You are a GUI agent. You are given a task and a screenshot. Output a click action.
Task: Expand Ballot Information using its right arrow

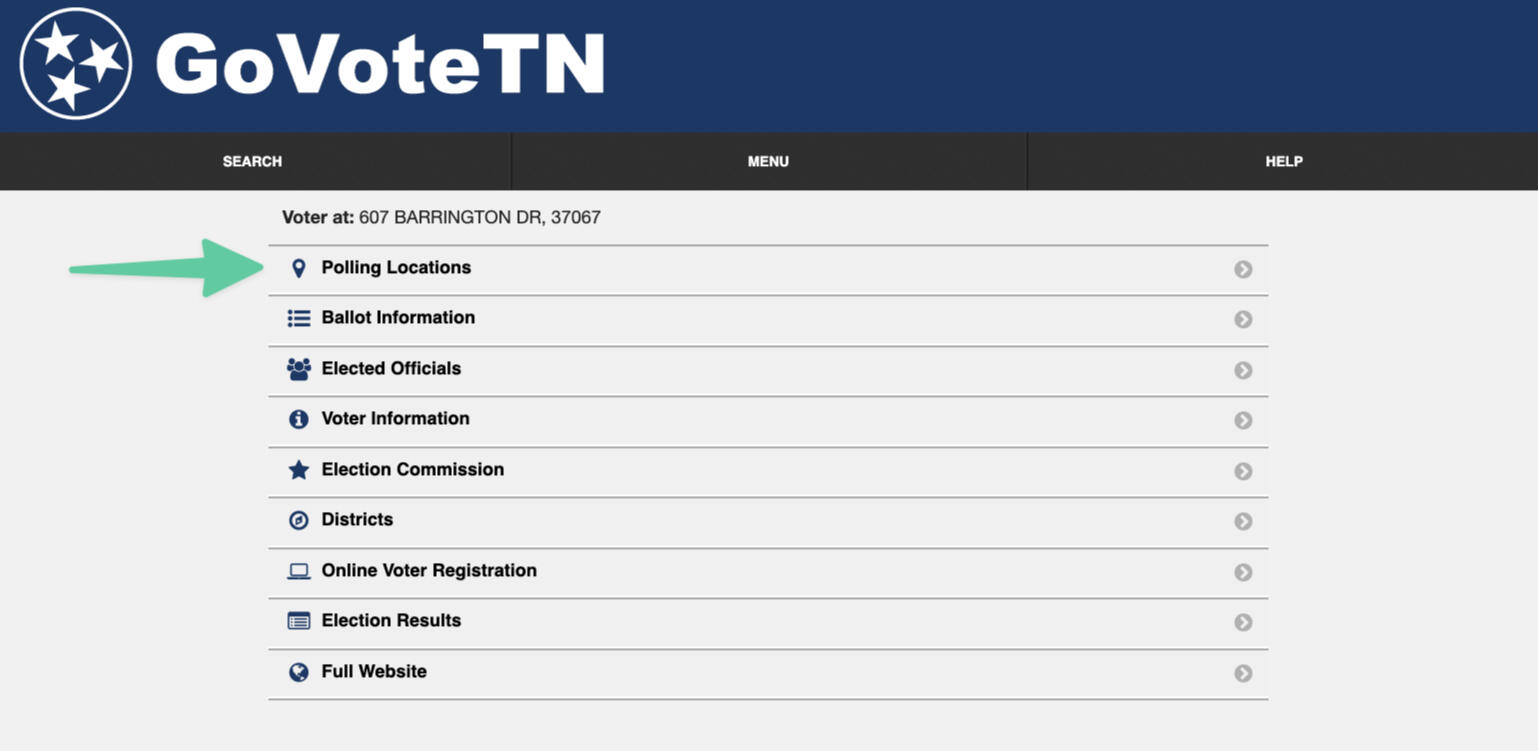1243,319
